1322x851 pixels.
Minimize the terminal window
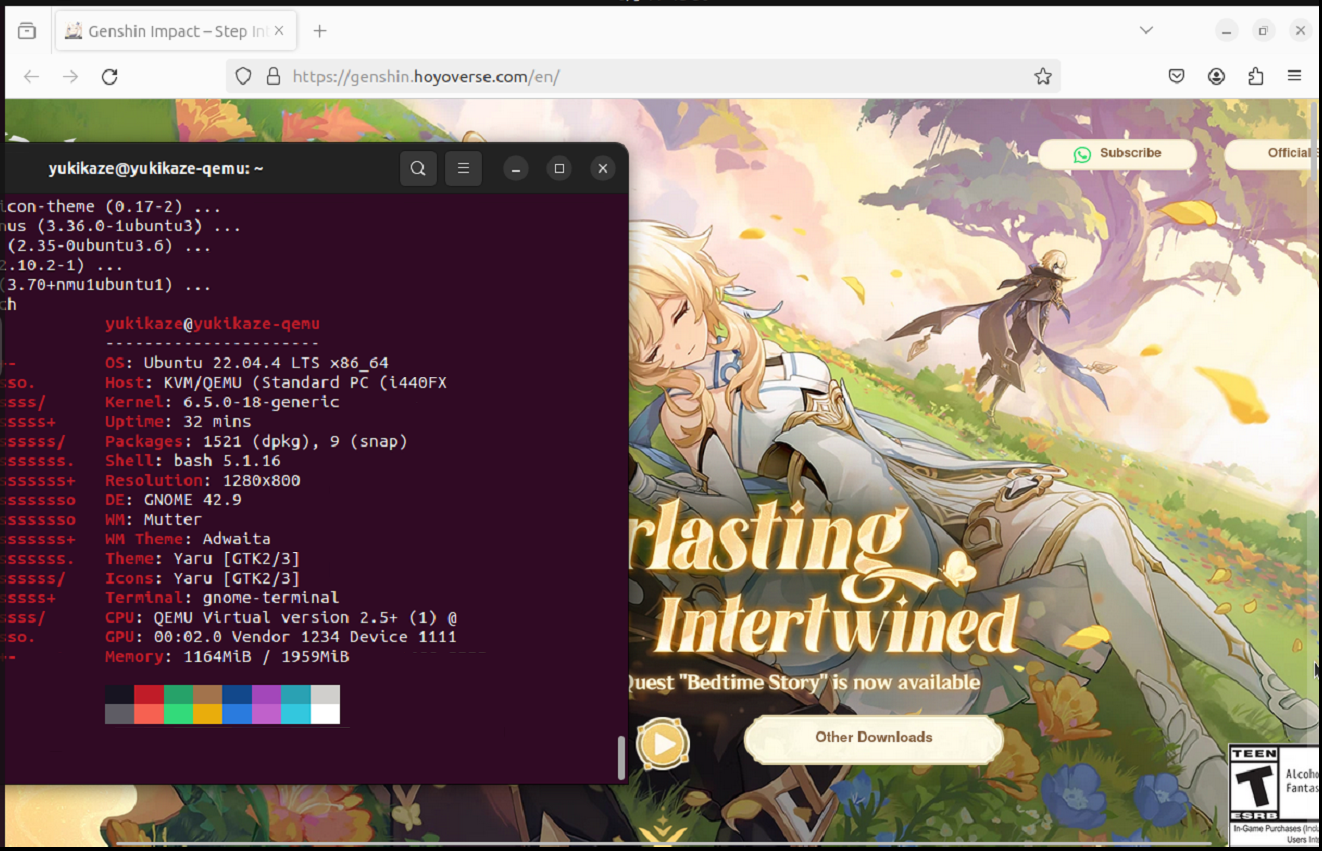click(516, 169)
